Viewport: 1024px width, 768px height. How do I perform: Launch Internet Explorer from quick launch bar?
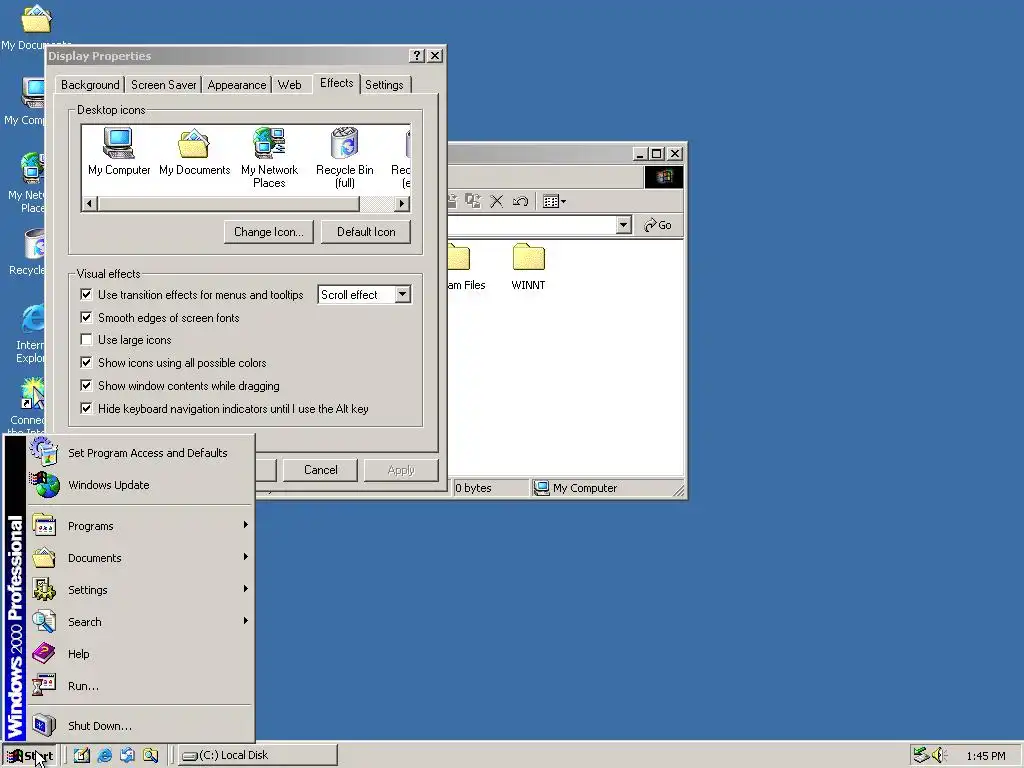[104, 755]
